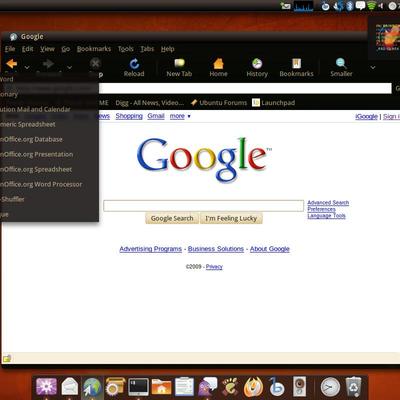Open the speaker music app in dock
This screenshot has width=400, height=400.
pos(299,387)
